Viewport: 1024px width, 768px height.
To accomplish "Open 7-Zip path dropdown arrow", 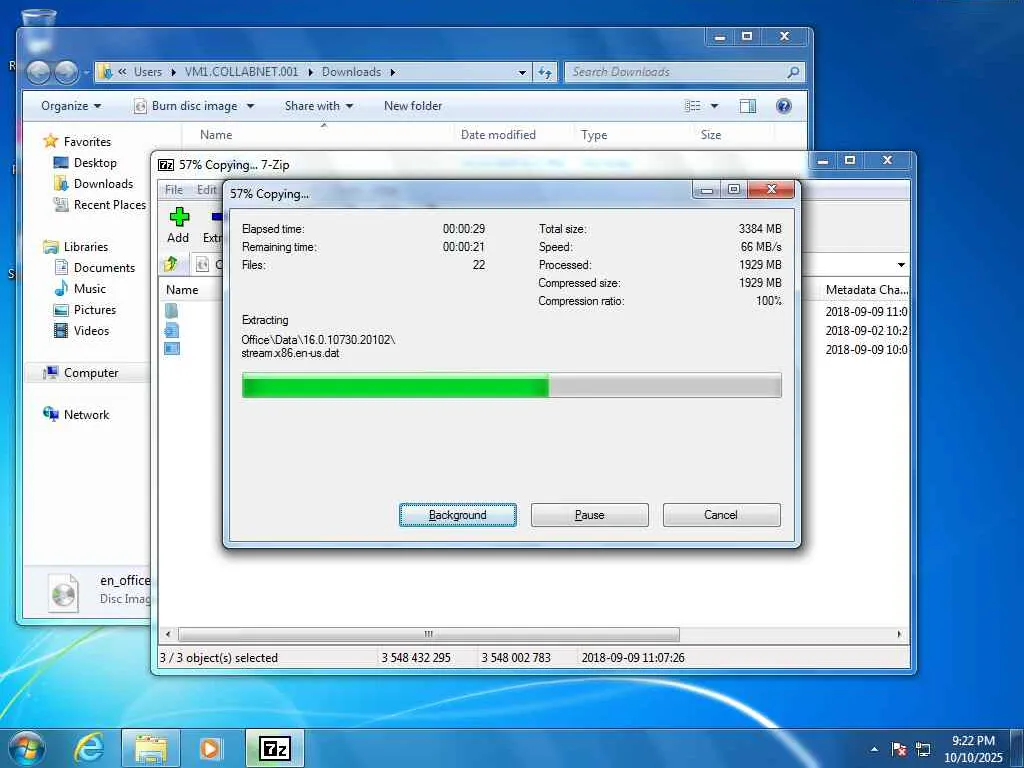I will (x=901, y=264).
